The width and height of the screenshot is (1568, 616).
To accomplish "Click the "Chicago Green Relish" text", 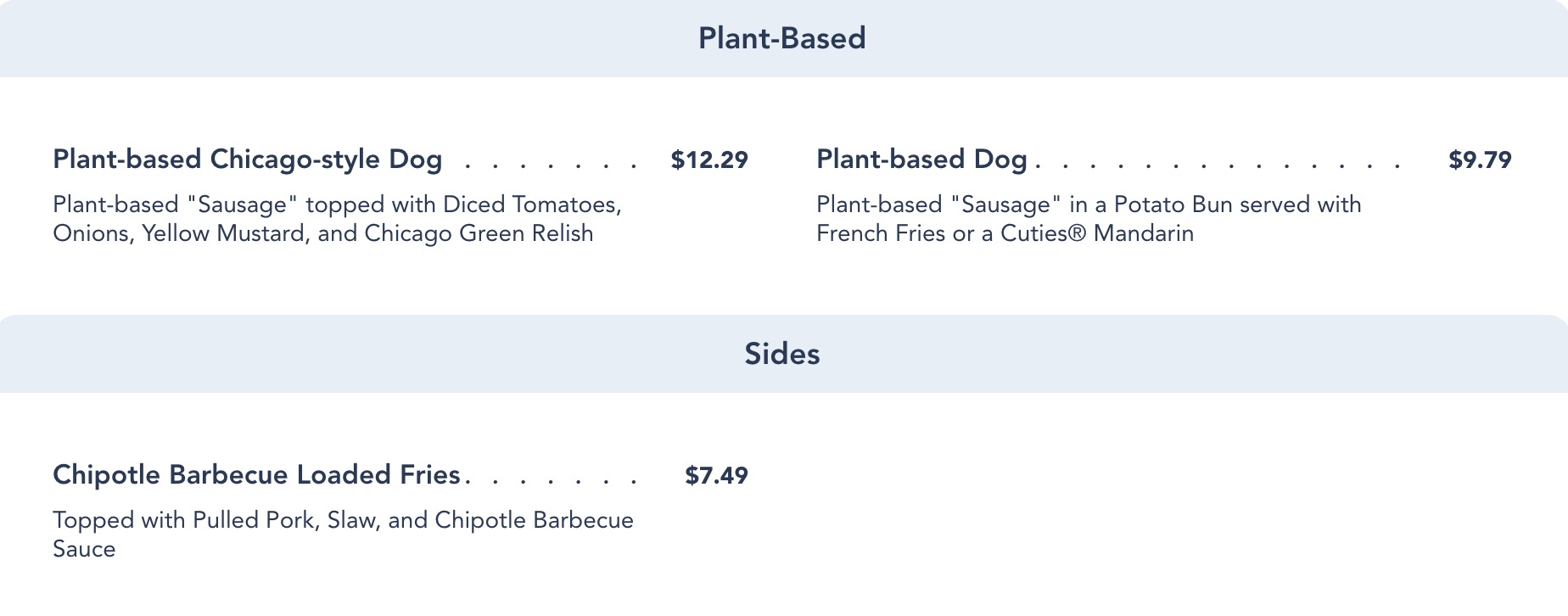I will pos(479,233).
